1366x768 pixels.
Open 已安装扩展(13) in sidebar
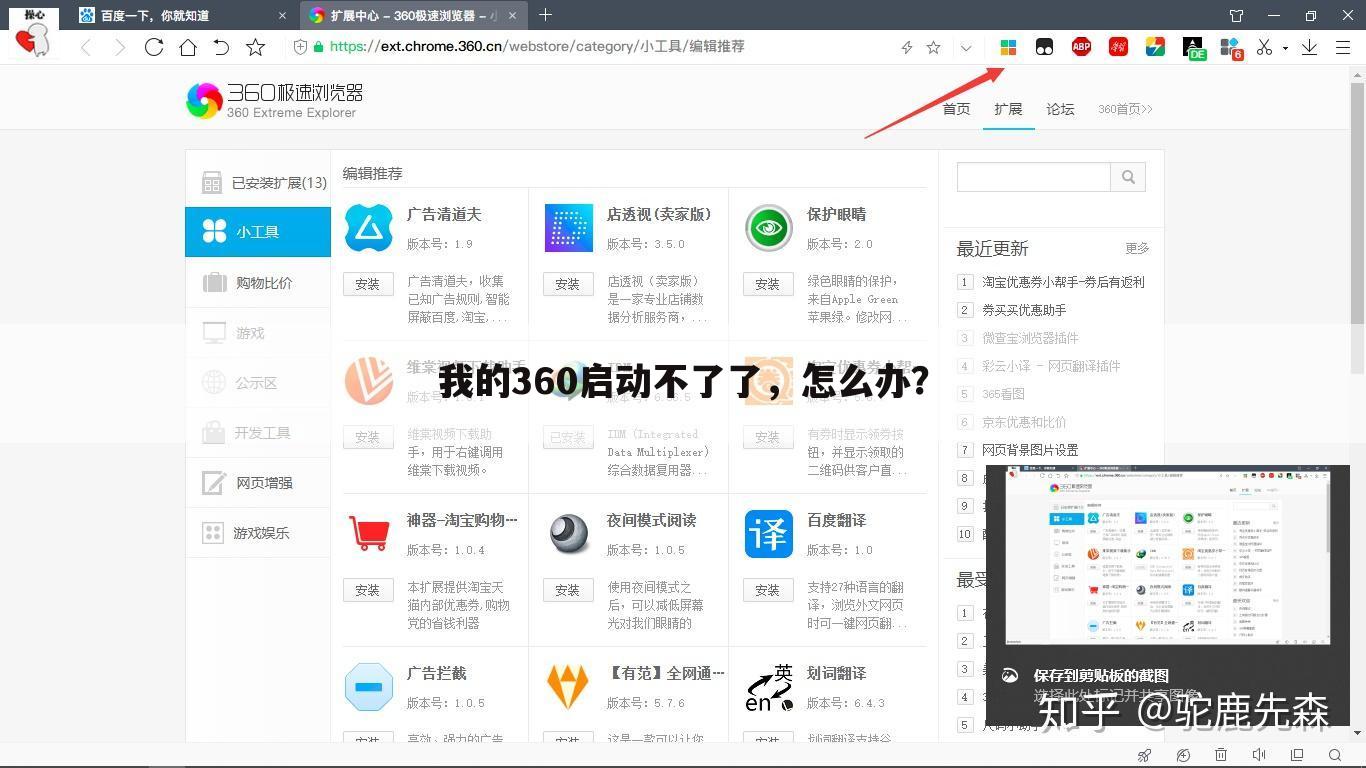[x=258, y=182]
